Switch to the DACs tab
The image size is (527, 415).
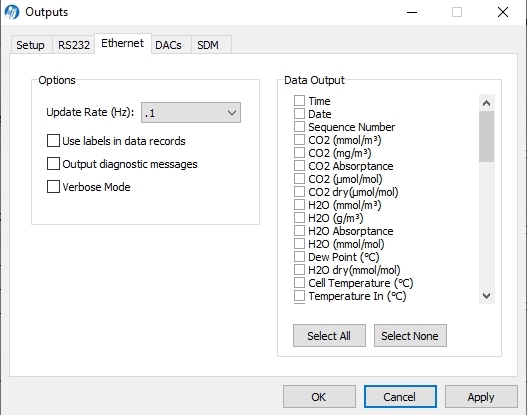tap(168, 45)
